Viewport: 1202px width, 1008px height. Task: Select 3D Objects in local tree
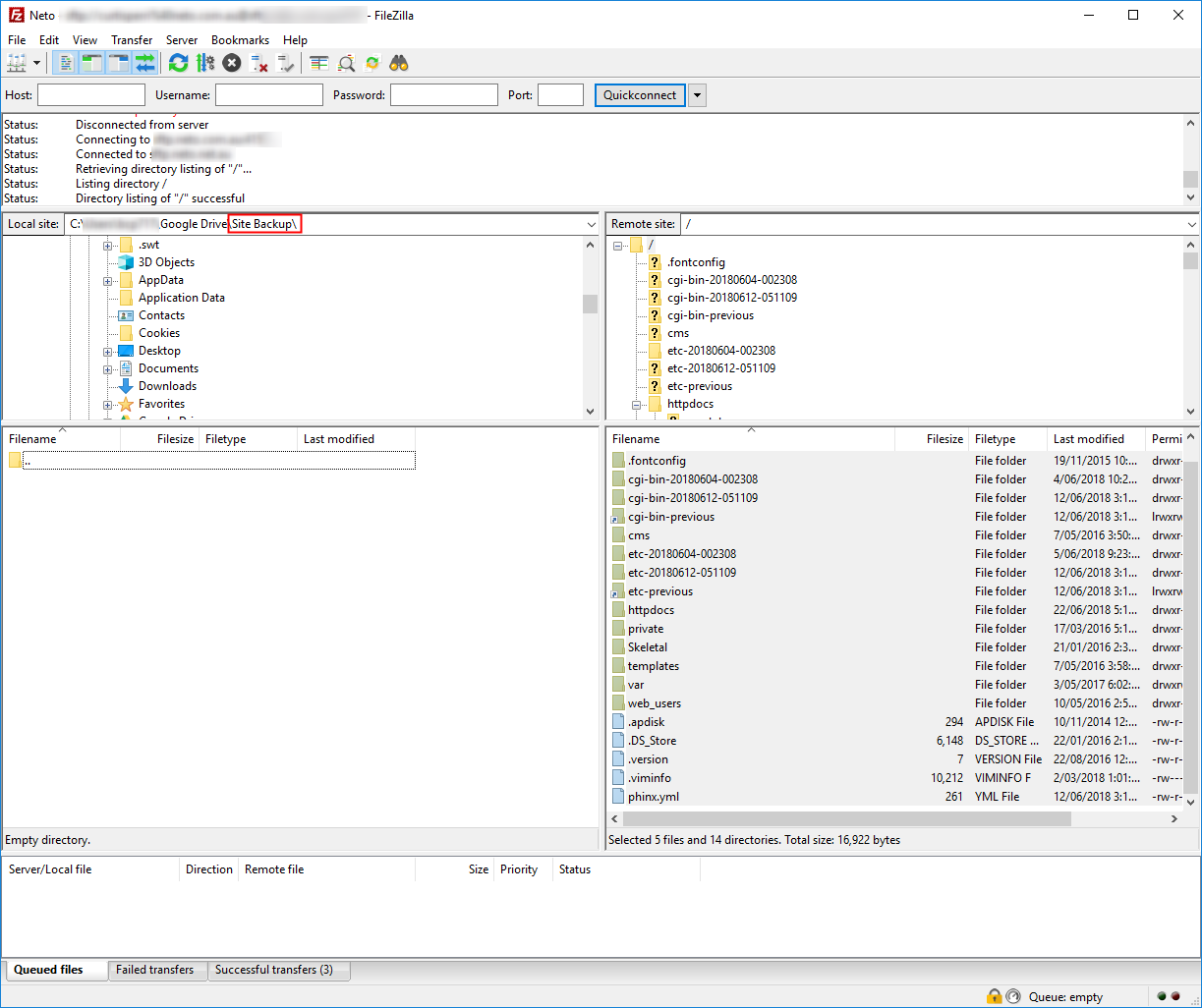(166, 262)
